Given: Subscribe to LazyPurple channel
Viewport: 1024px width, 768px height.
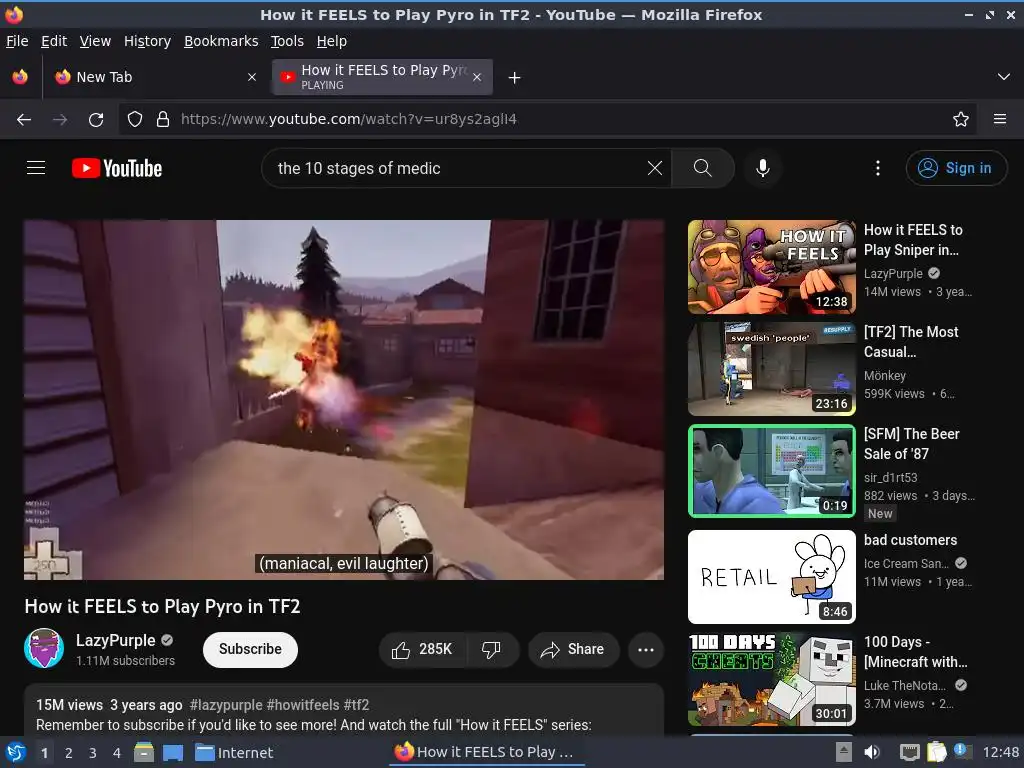Looking at the screenshot, I should click(x=250, y=649).
